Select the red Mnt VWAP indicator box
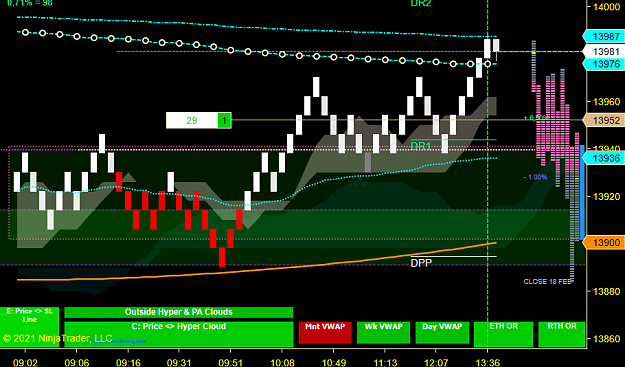 tap(325, 333)
